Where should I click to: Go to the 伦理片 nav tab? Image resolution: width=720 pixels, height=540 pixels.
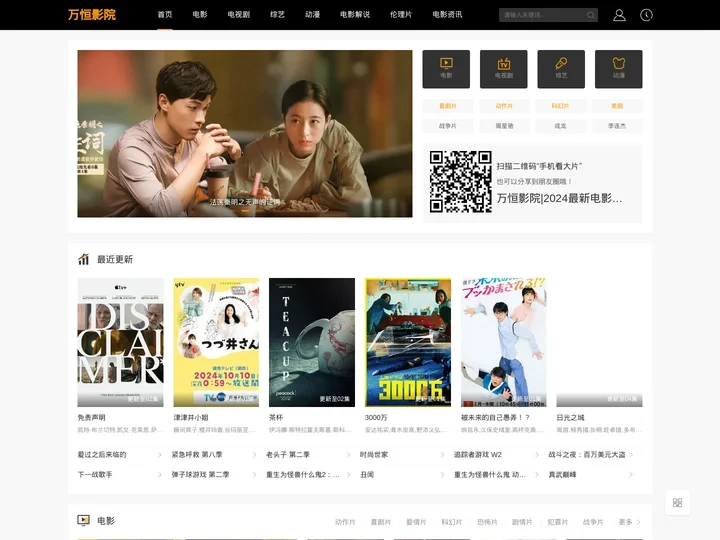401,15
